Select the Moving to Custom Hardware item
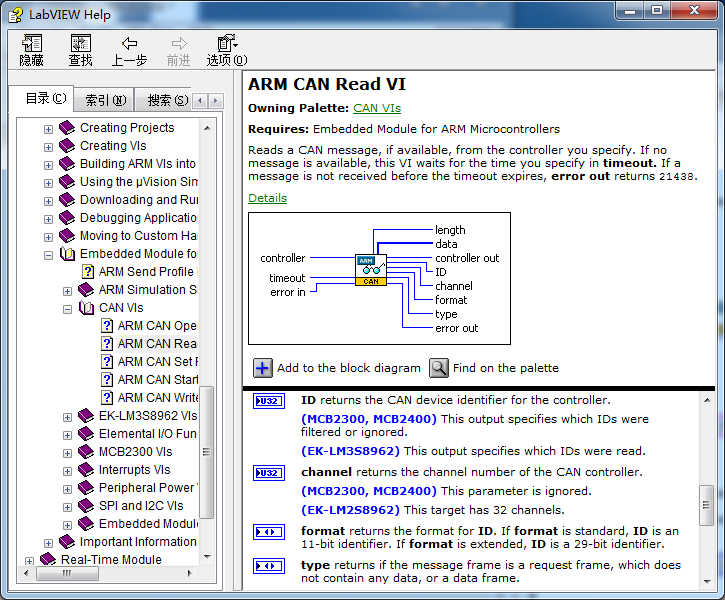725x600 pixels. coord(138,236)
